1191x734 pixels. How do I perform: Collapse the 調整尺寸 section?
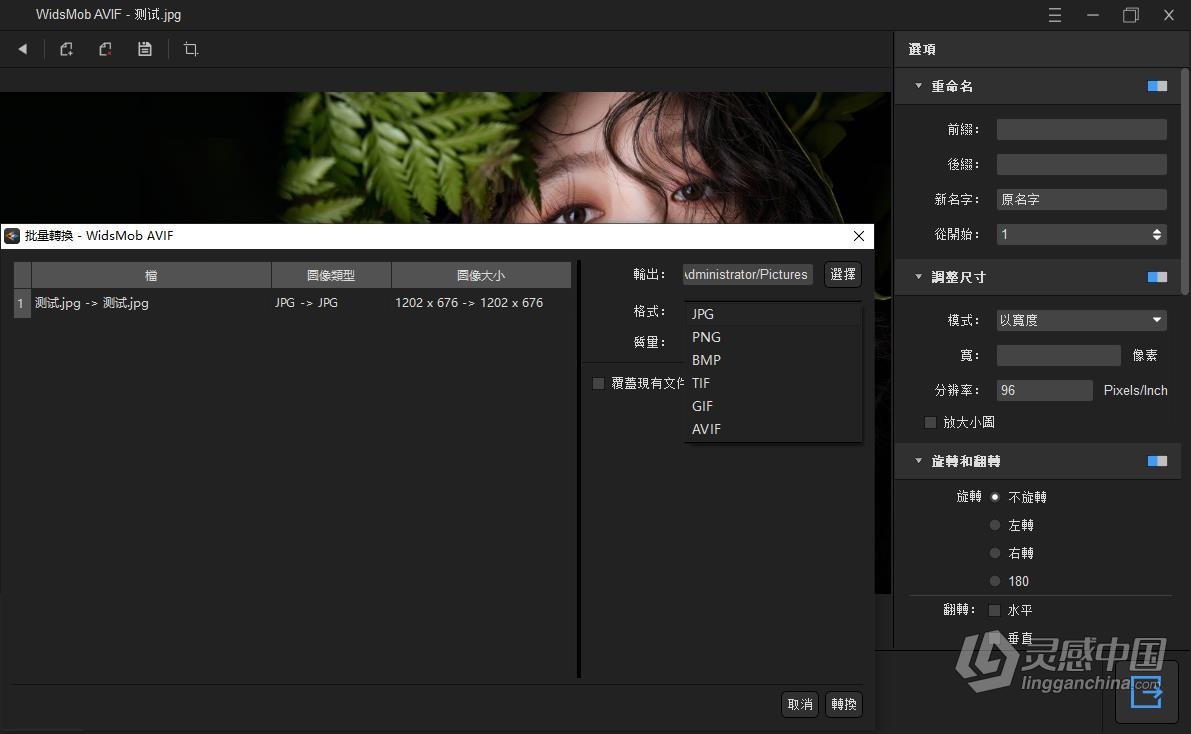(x=917, y=277)
